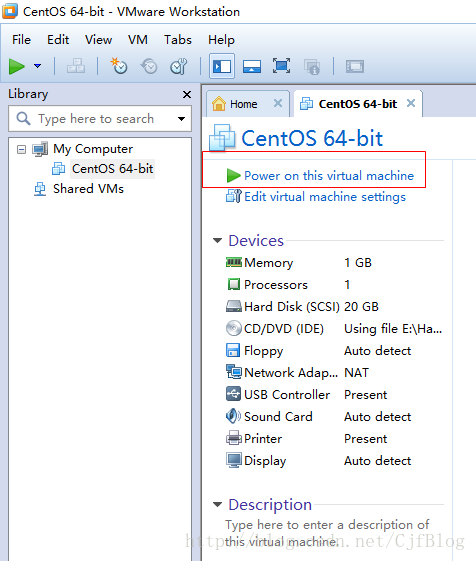The height and width of the screenshot is (561, 476).
Task: Collapse the My Computer tree node
Action: coord(21,149)
